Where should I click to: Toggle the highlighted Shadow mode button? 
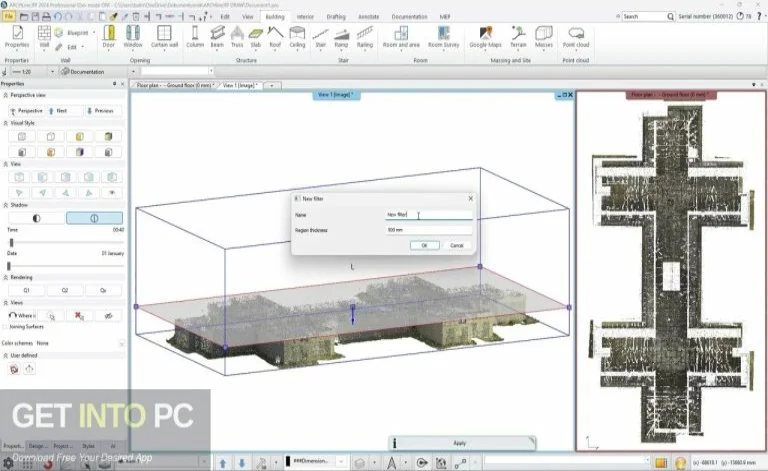[x=94, y=217]
